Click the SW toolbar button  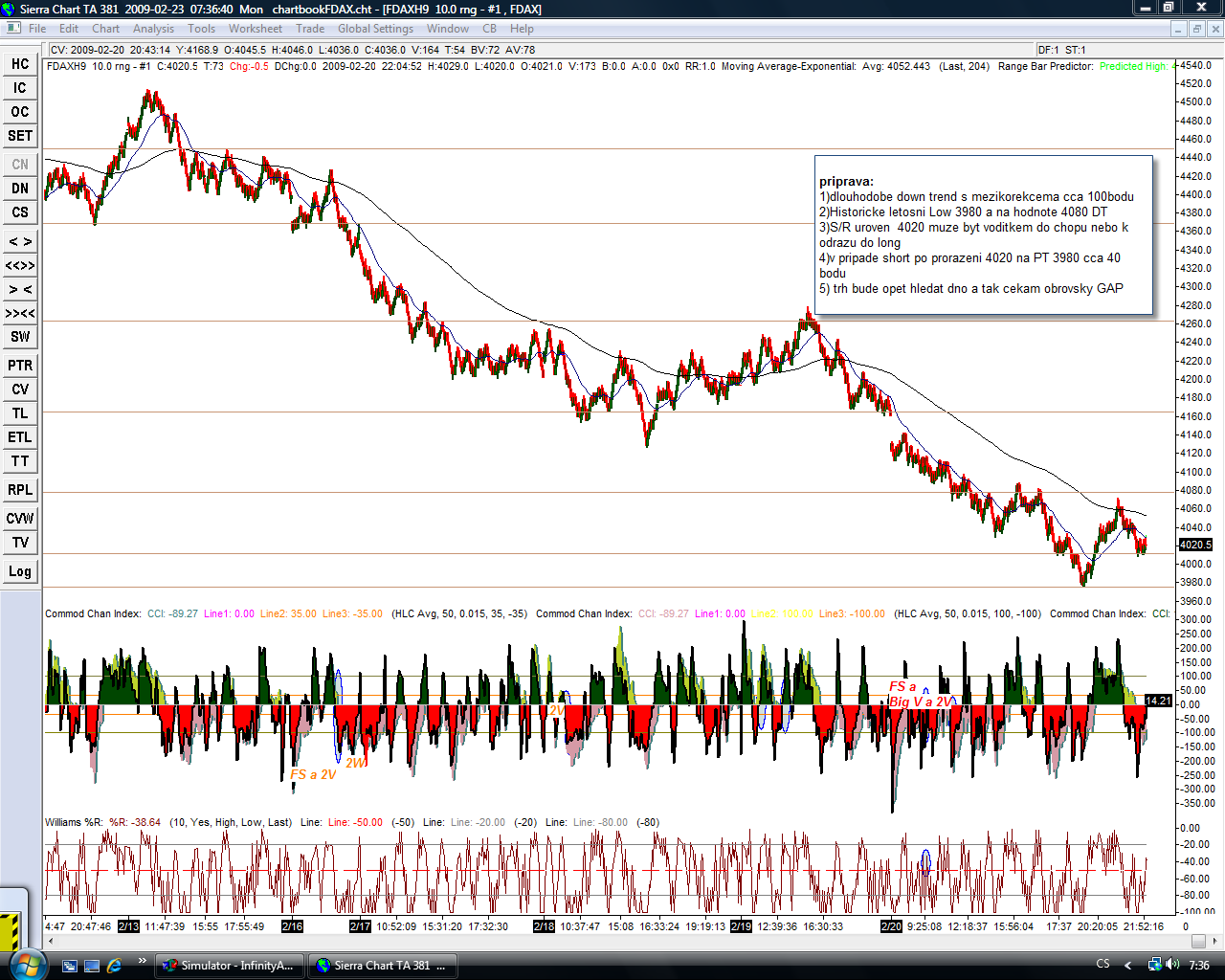click(20, 337)
